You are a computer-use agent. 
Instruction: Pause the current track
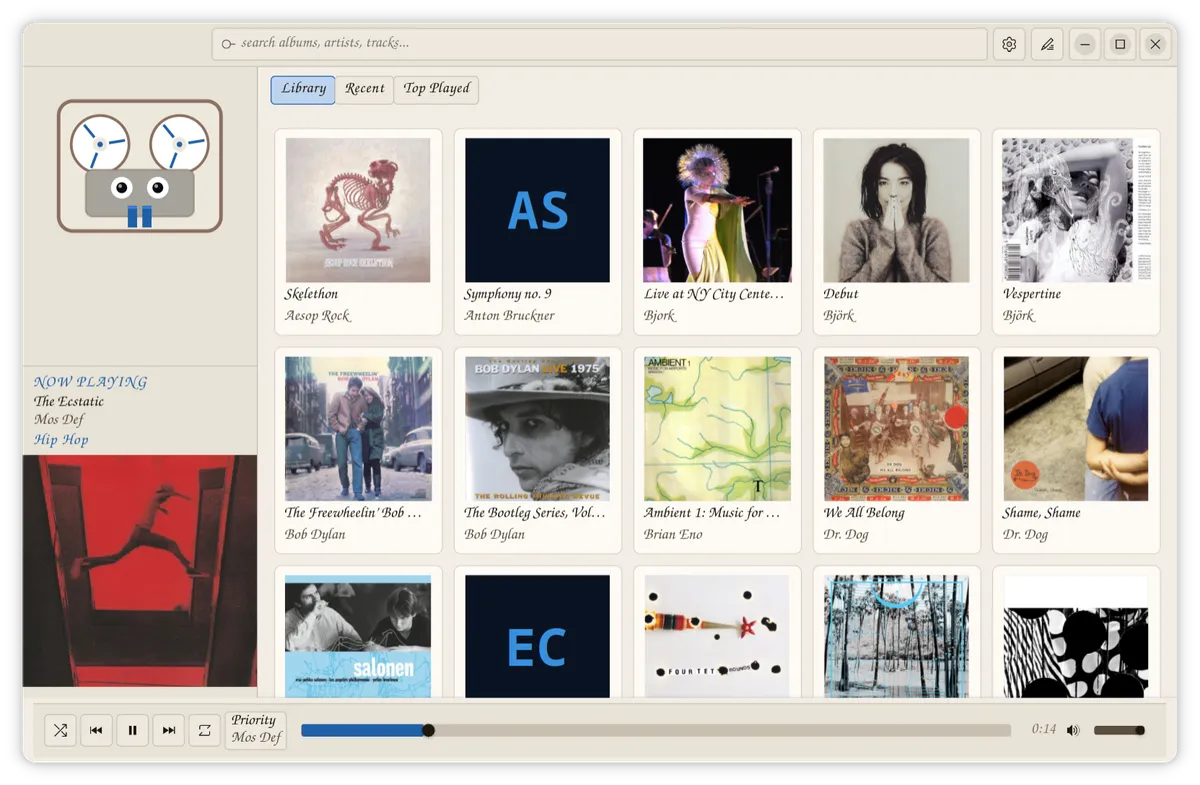[132, 730]
